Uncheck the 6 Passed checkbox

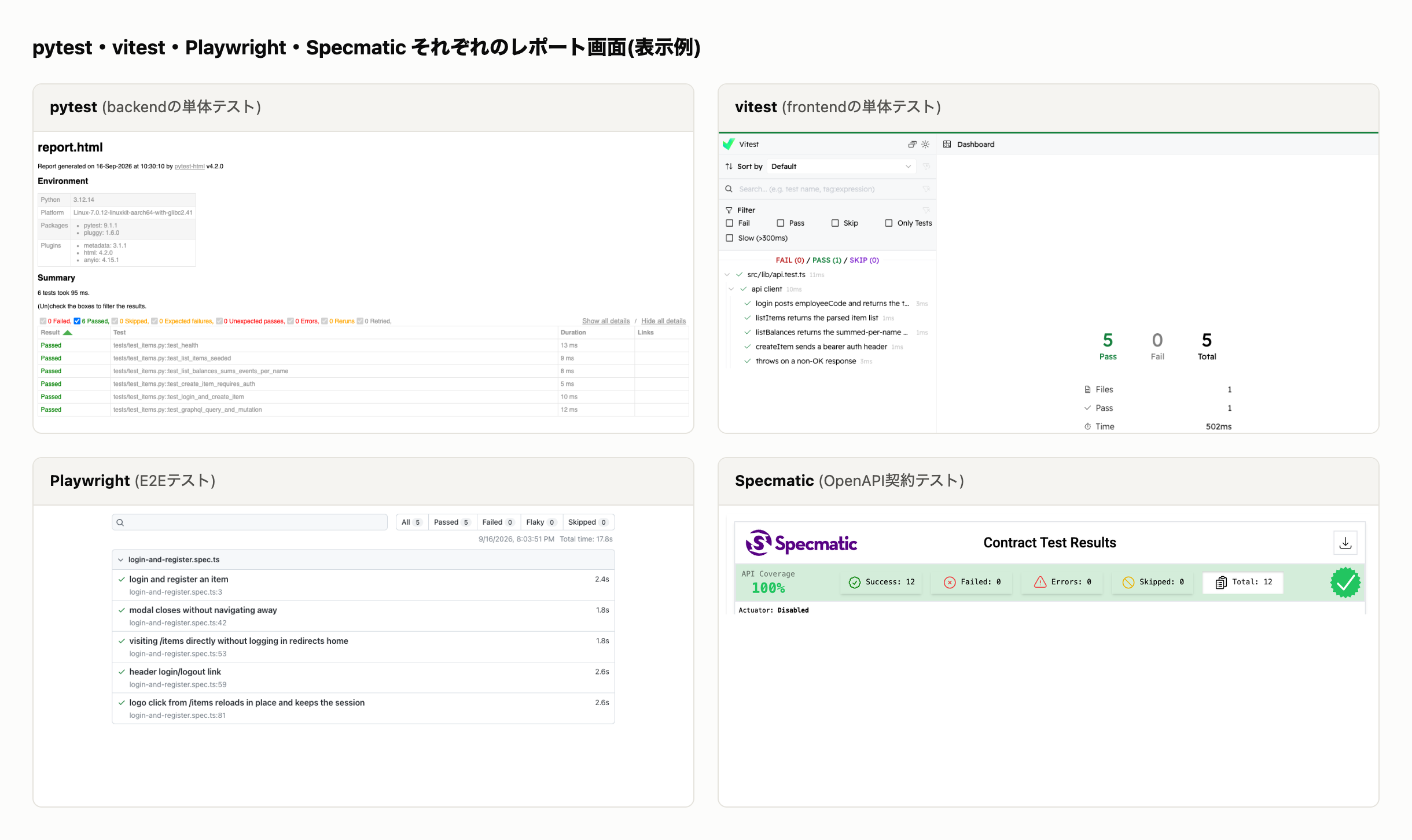77,321
